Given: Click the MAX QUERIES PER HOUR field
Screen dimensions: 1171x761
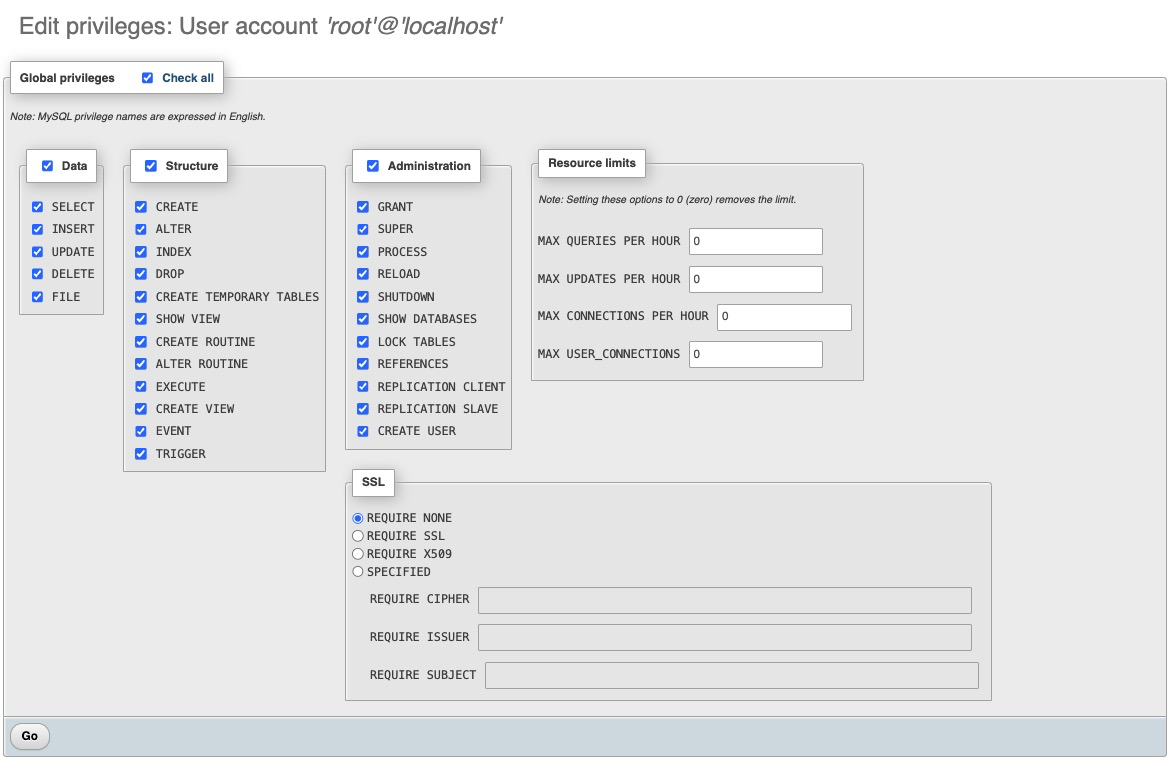Looking at the screenshot, I should click(x=755, y=241).
